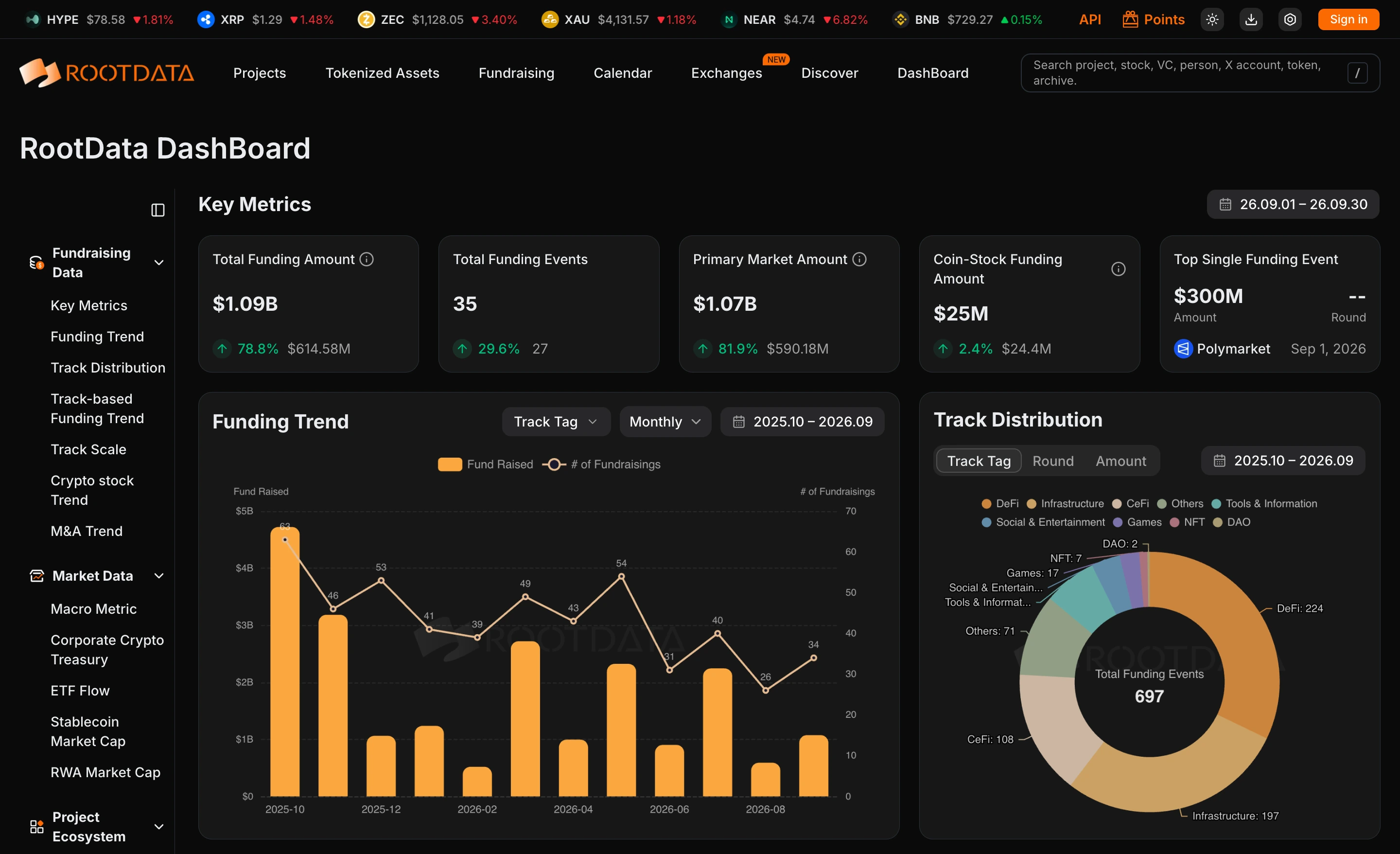Click the Fundraising Data sidebar icon

point(36,263)
